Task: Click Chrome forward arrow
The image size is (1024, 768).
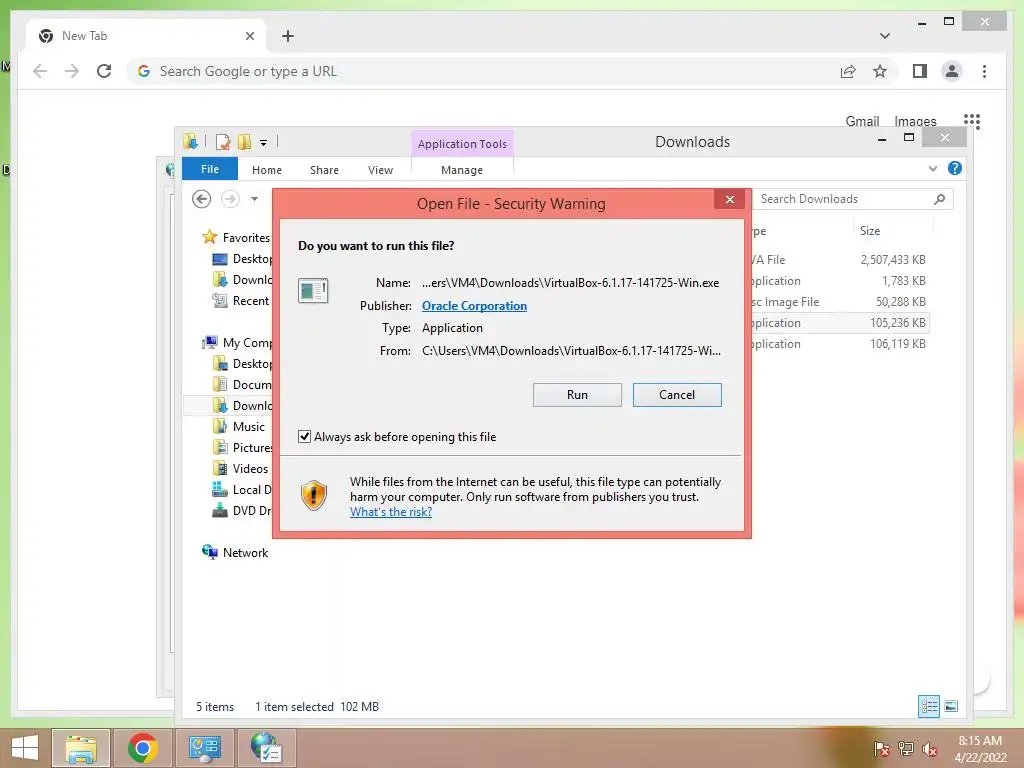Action: click(72, 71)
